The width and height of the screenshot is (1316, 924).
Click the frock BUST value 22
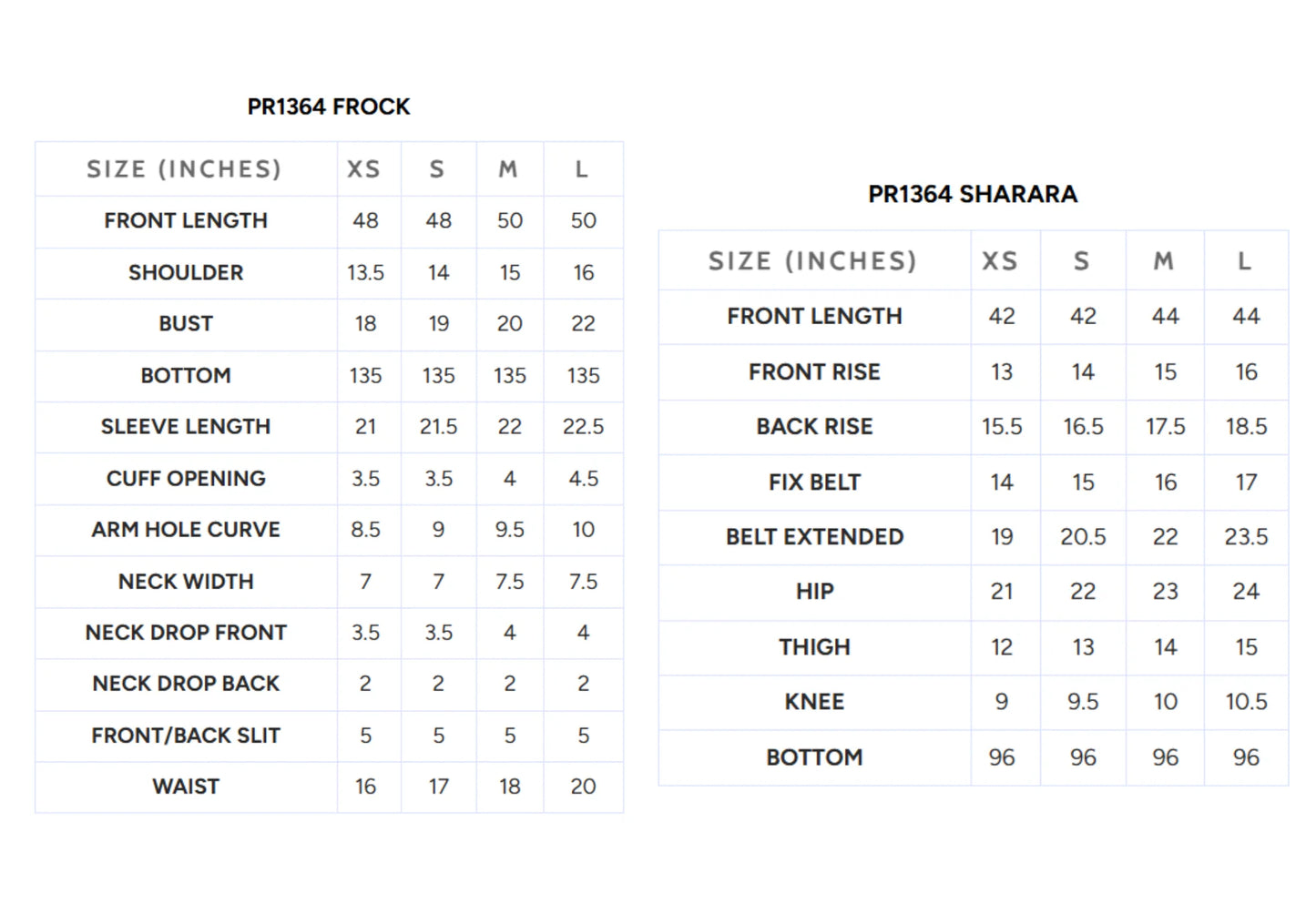pyautogui.click(x=583, y=323)
